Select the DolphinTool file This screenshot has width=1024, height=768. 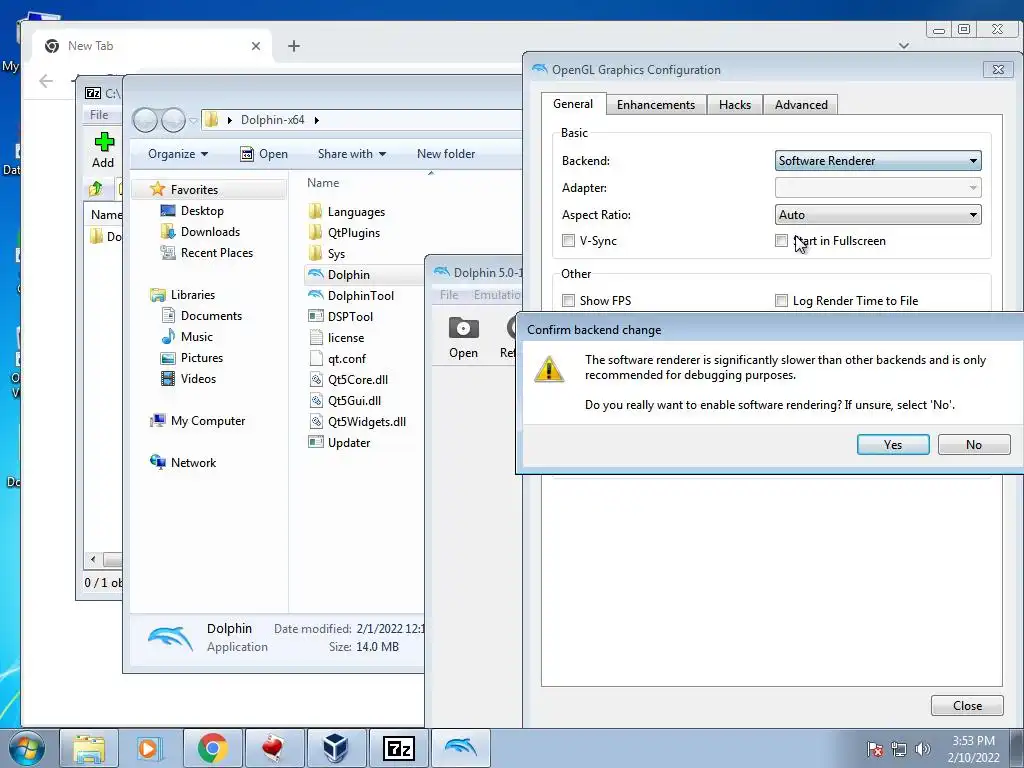coord(360,296)
